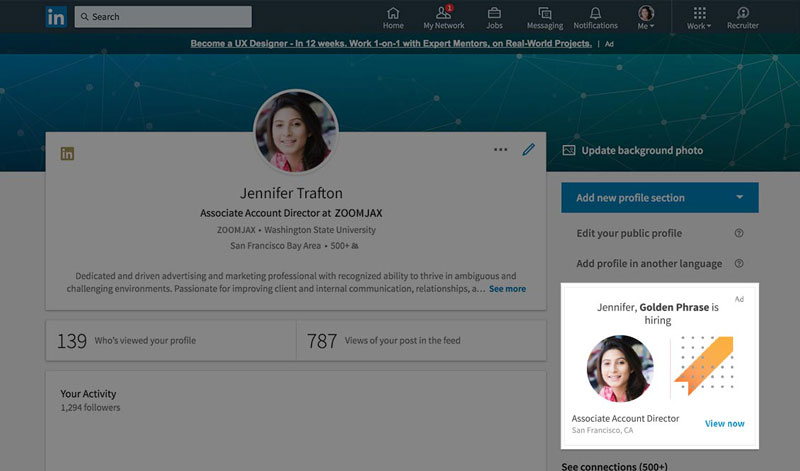Screen dimensions: 800x471
Task: Open the Messaging icon
Action: coord(544,17)
